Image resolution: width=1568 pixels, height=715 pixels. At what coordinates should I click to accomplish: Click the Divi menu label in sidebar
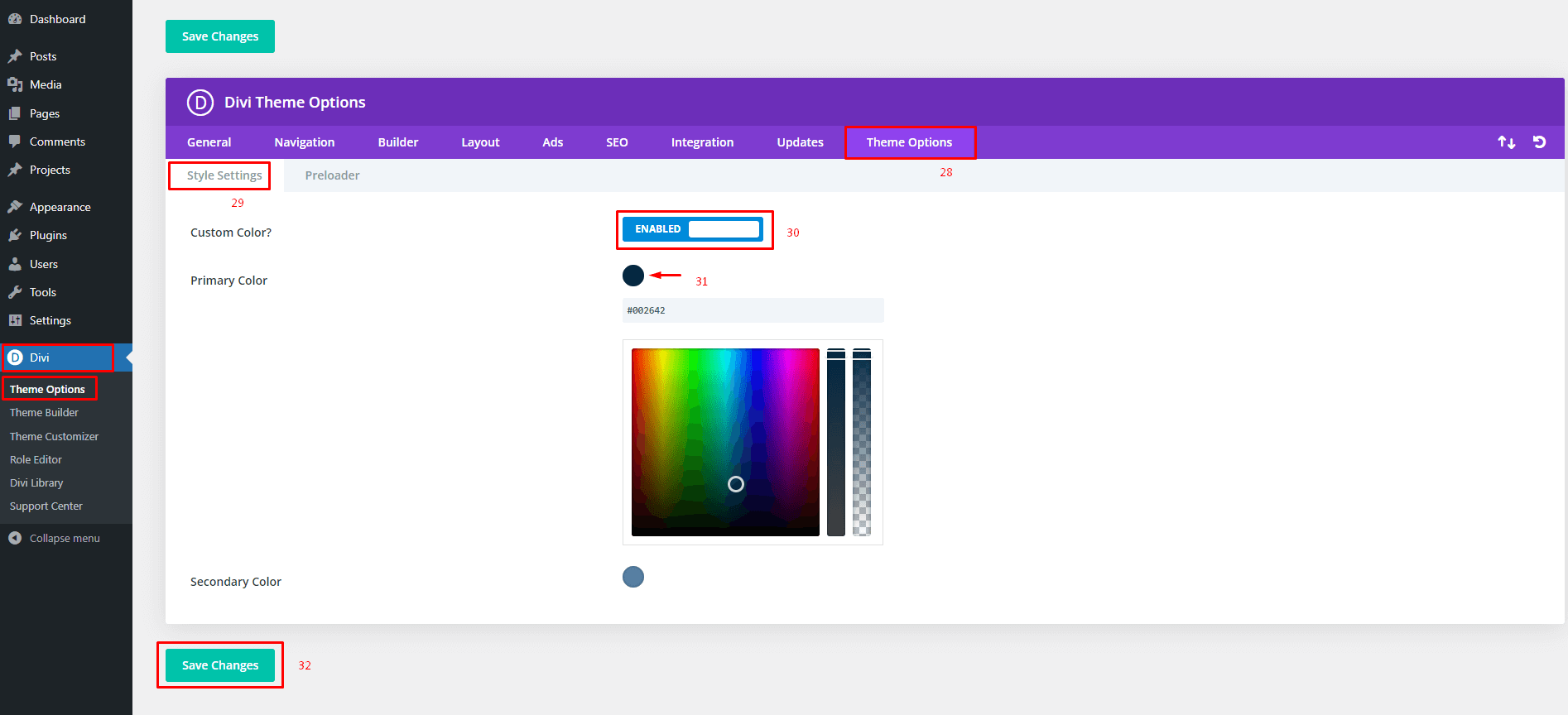click(x=40, y=357)
